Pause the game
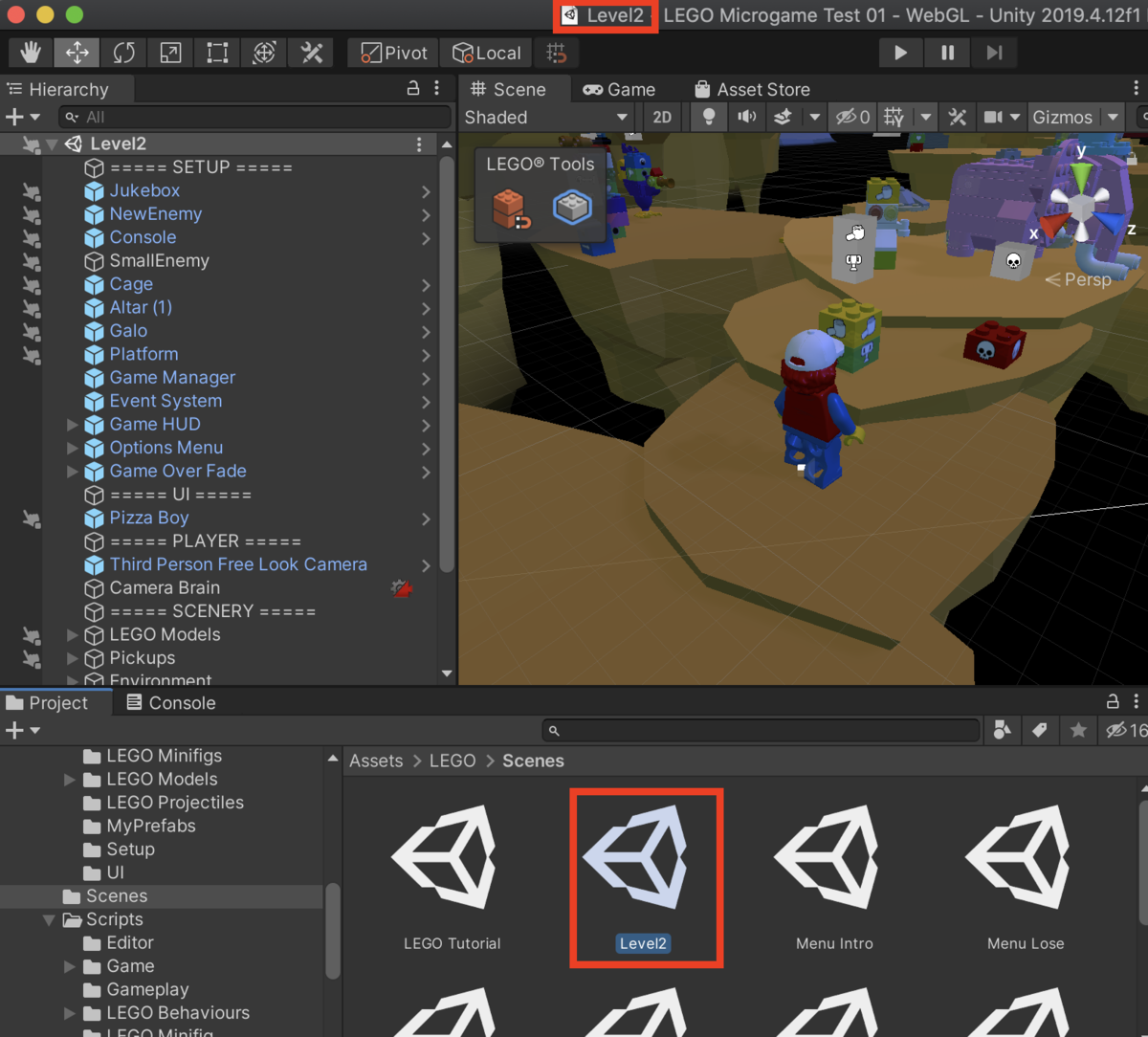The height and width of the screenshot is (1037, 1148). (x=947, y=53)
